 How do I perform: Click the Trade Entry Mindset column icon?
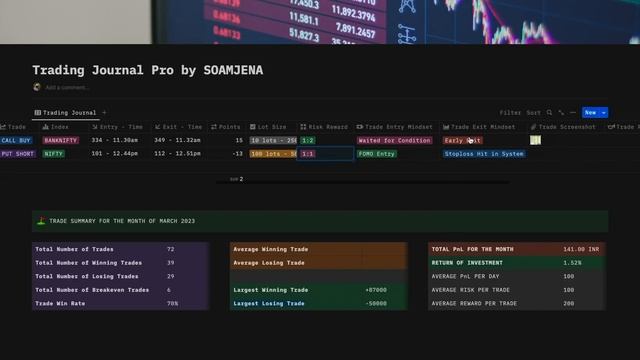point(360,127)
